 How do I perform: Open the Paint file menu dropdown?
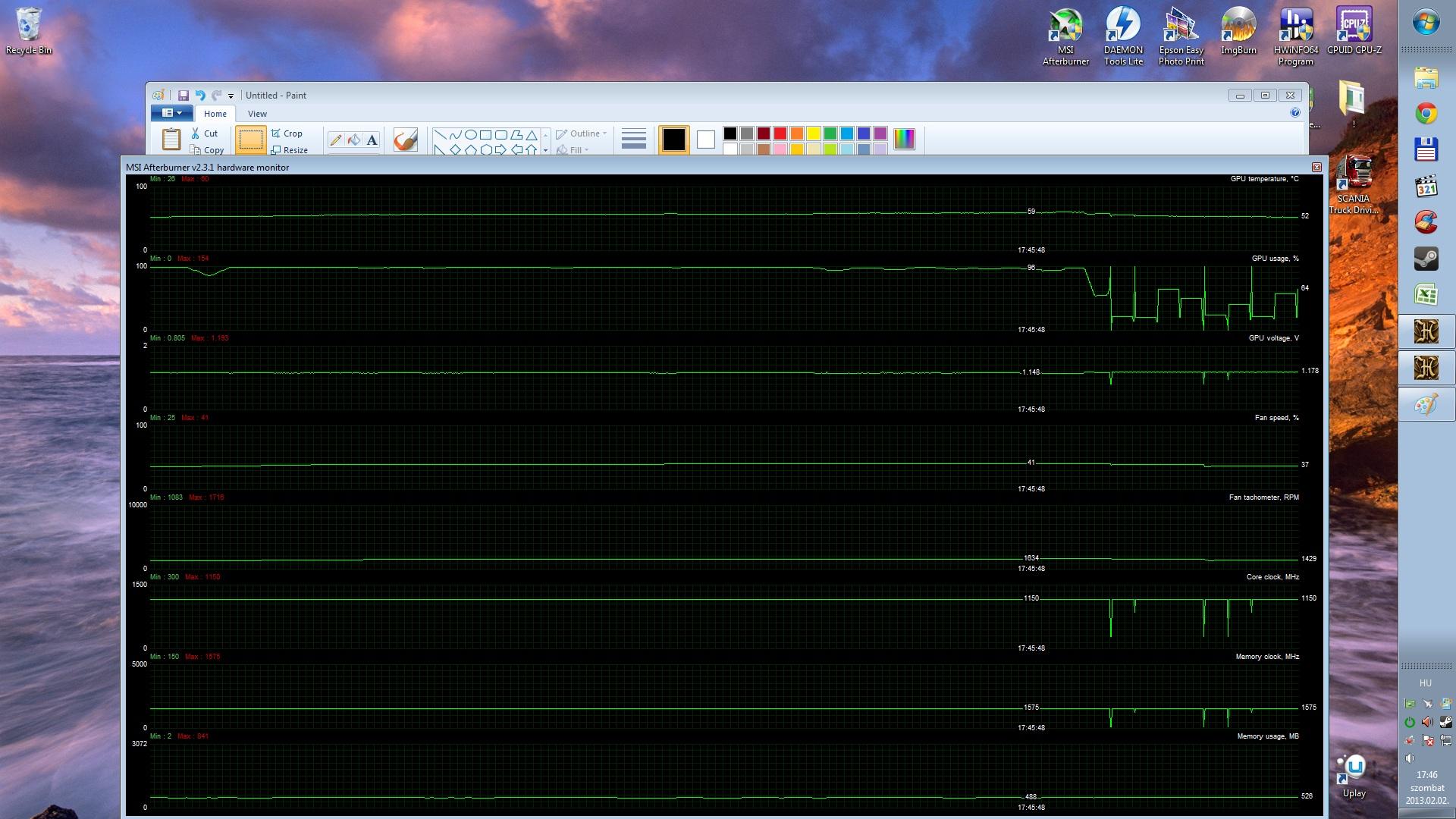pyautogui.click(x=171, y=113)
